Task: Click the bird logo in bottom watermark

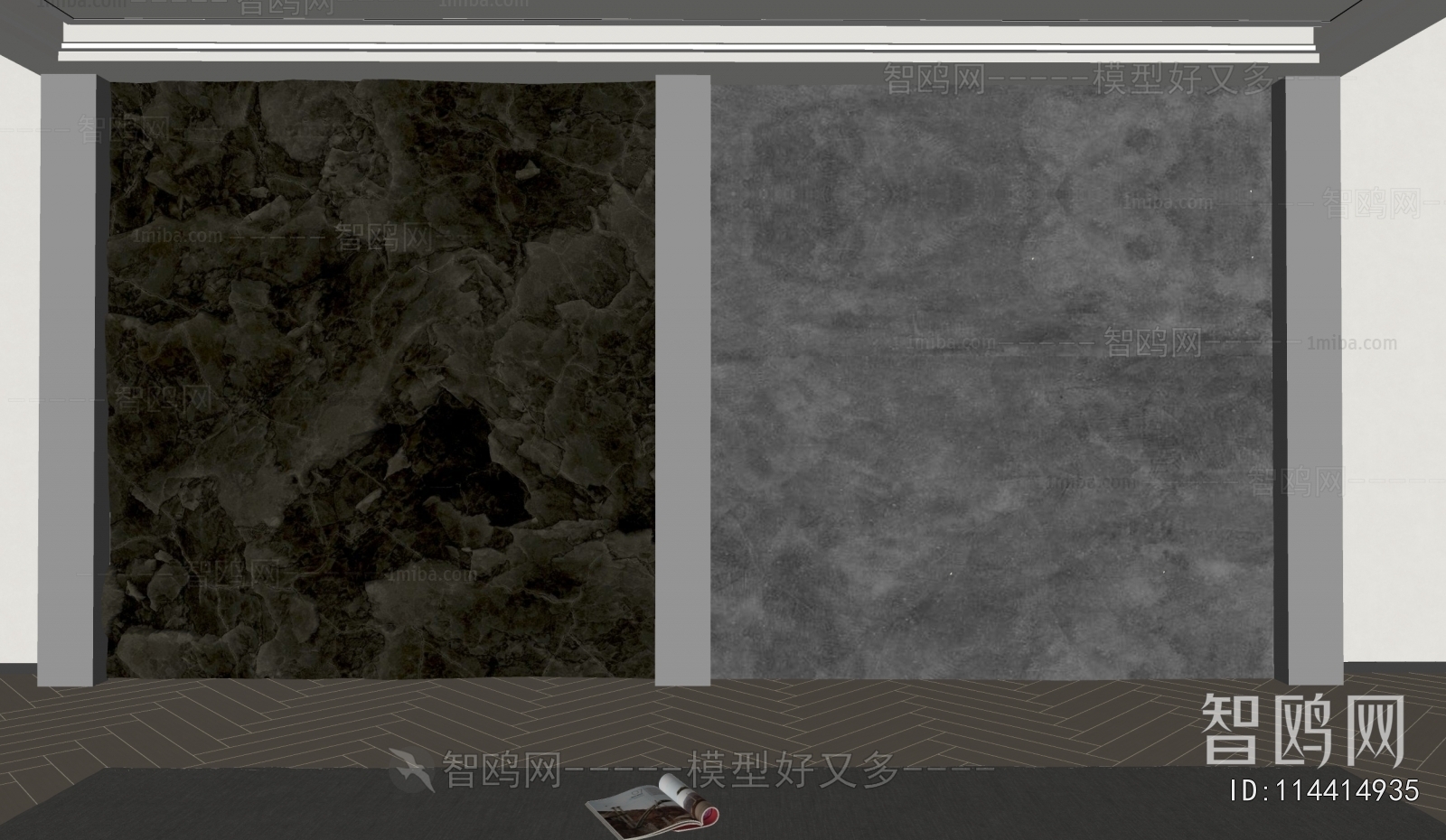Action: click(411, 770)
